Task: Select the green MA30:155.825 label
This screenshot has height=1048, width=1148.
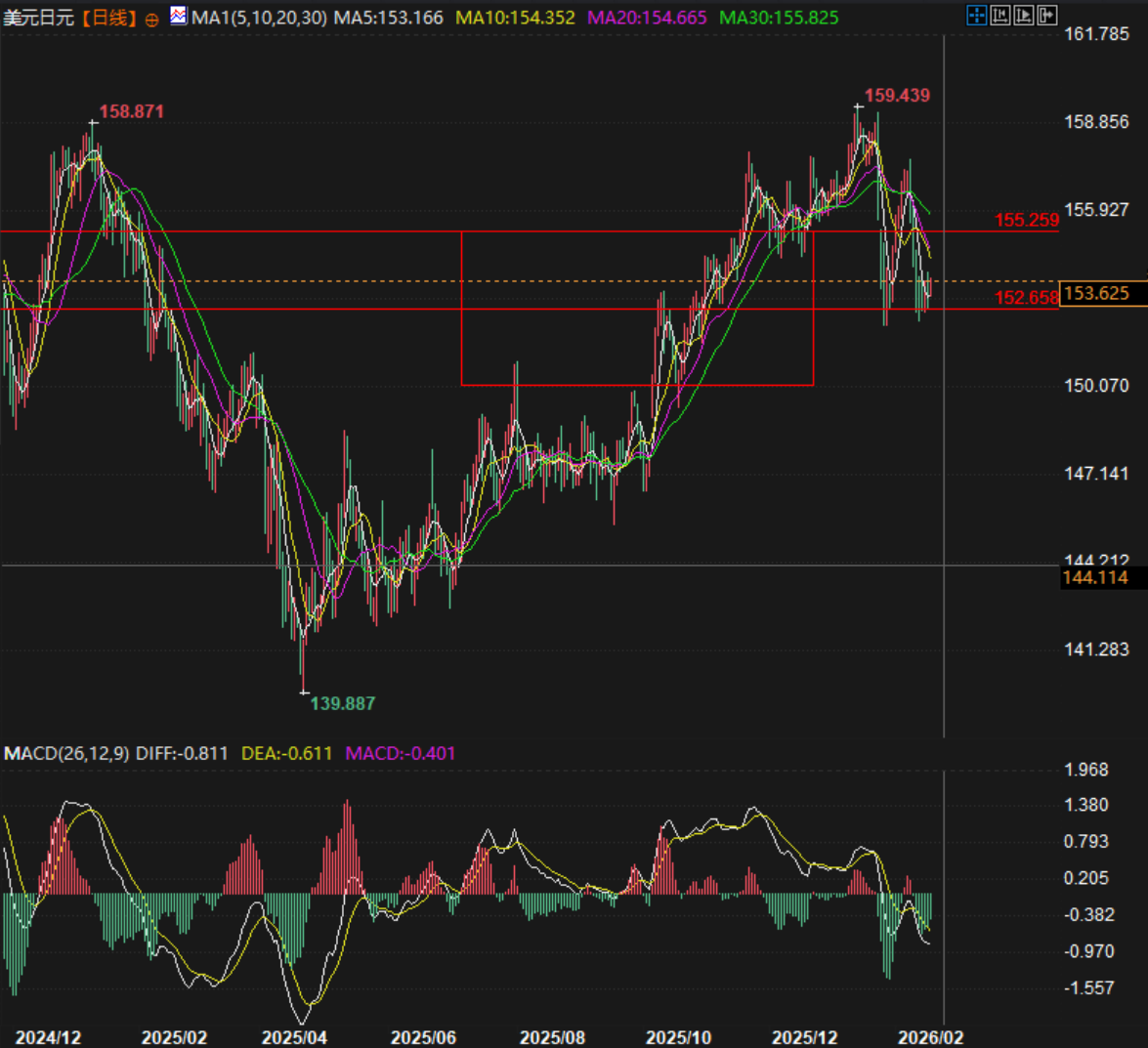Action: click(x=778, y=18)
